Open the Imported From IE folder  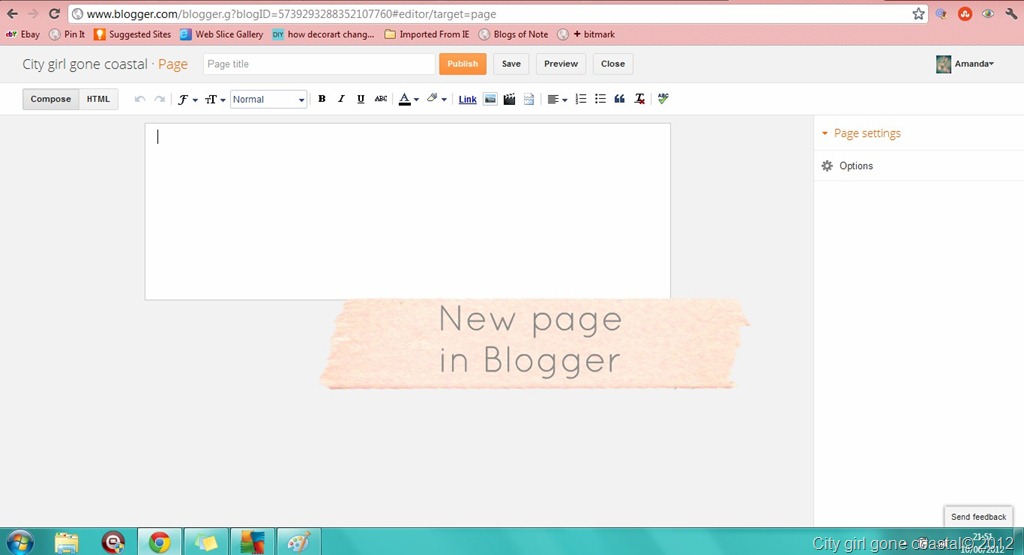[x=426, y=34]
